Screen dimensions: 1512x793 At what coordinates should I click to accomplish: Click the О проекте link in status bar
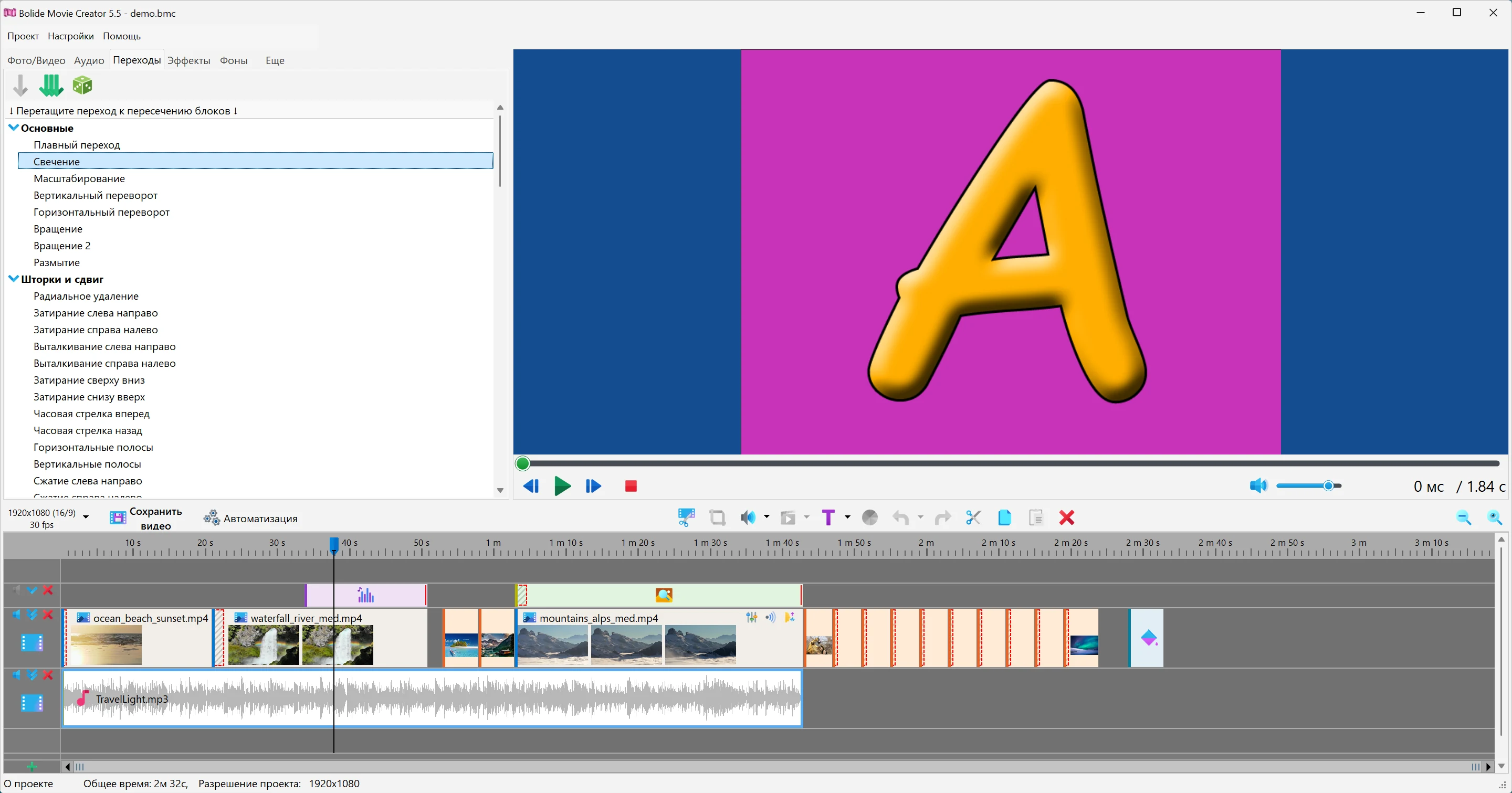point(28,784)
